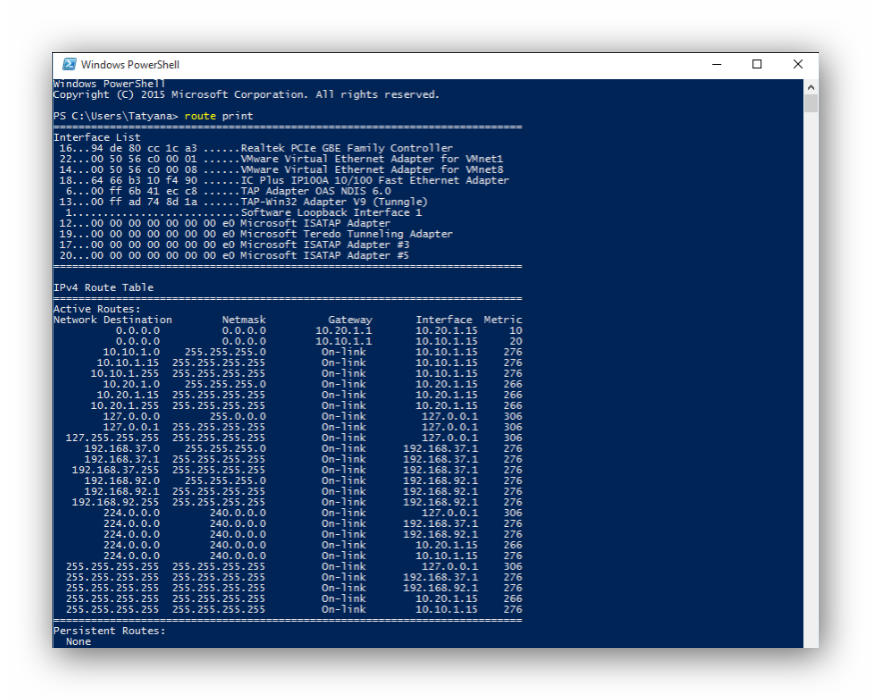The width and height of the screenshot is (871, 700).
Task: Click the VMware Adapter for VMnet1 line
Action: [x=281, y=159]
